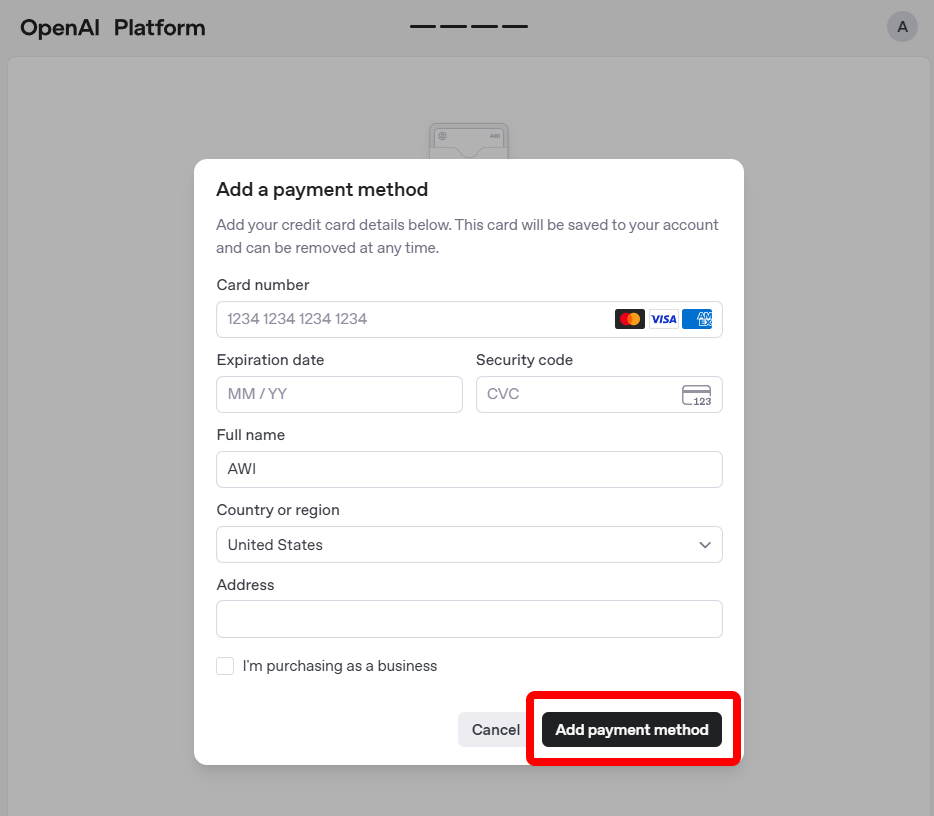Screen dimensions: 934x816
Task: Click the Add a payment method heading
Action: tap(322, 189)
